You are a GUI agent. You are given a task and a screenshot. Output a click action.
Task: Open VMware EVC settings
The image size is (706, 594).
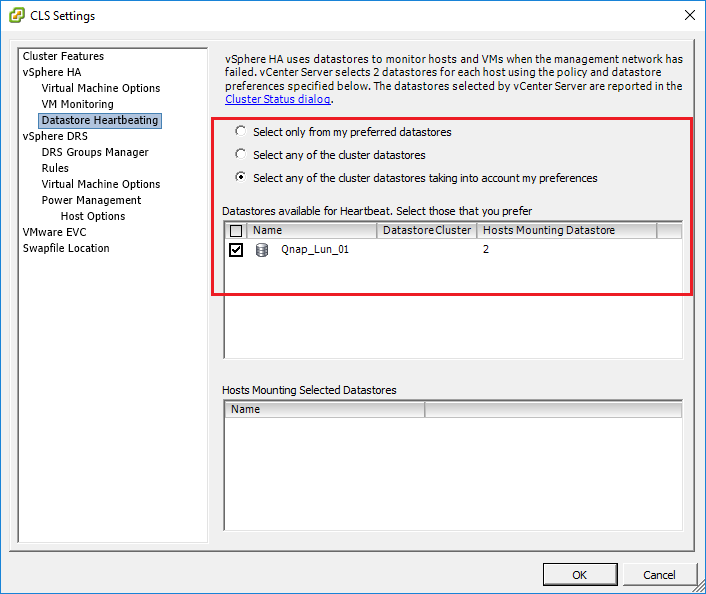pos(54,232)
